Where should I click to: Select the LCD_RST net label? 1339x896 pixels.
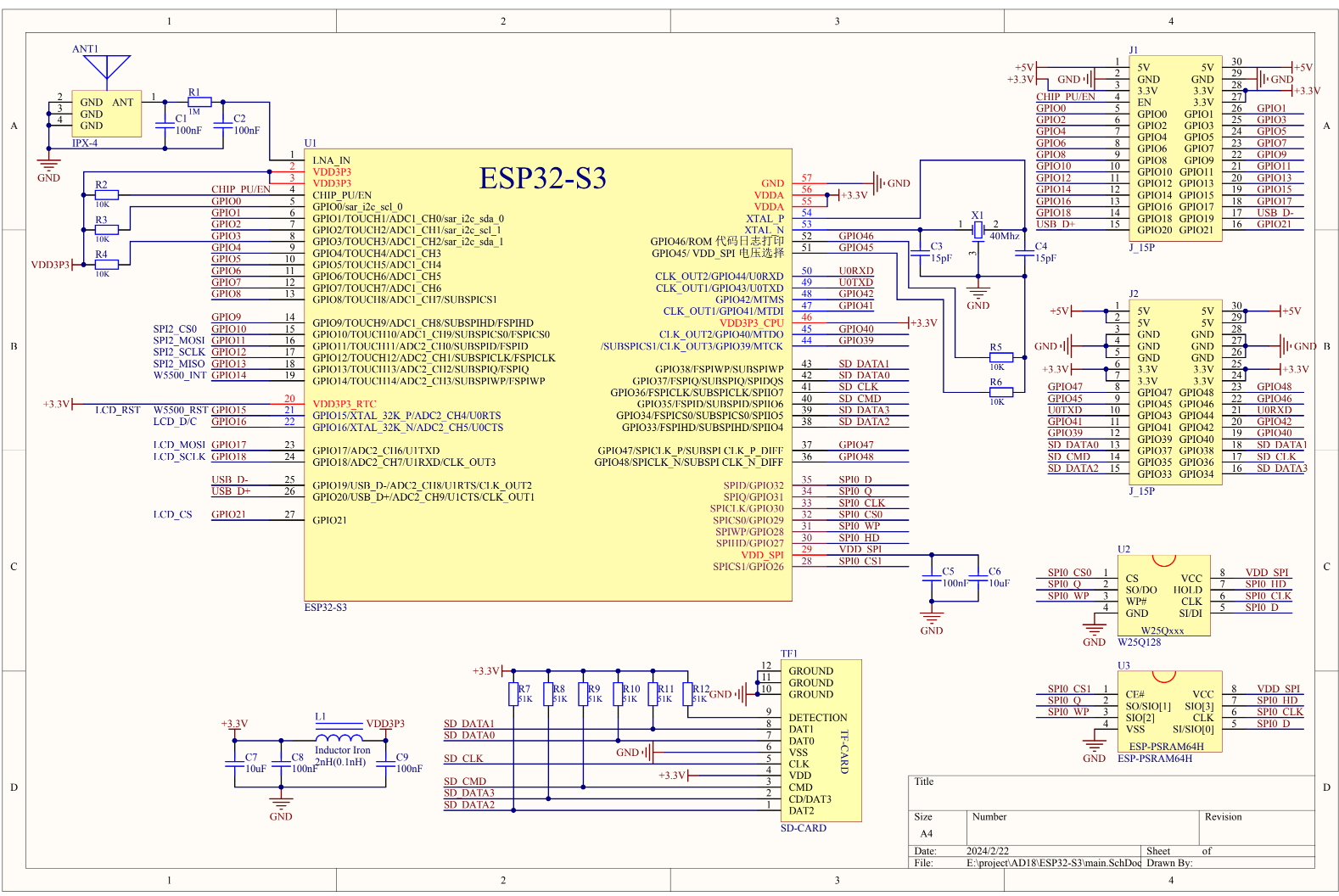point(118,410)
